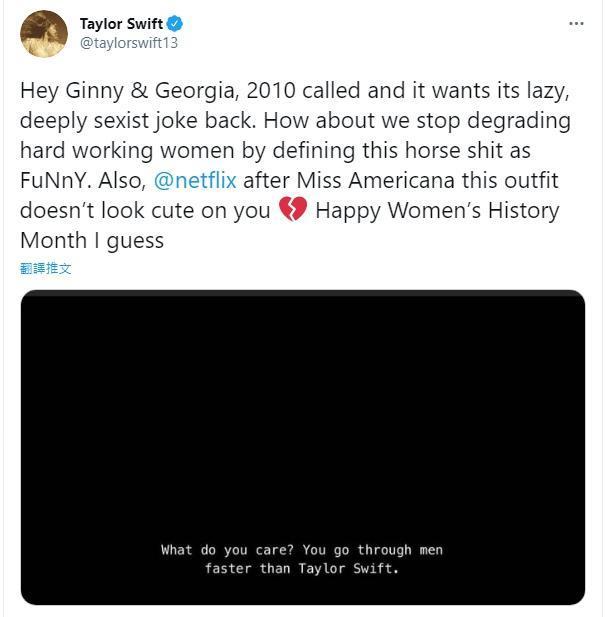This screenshot has height=617, width=606.
Task: Click the broken heart emoji
Action: click(293, 209)
